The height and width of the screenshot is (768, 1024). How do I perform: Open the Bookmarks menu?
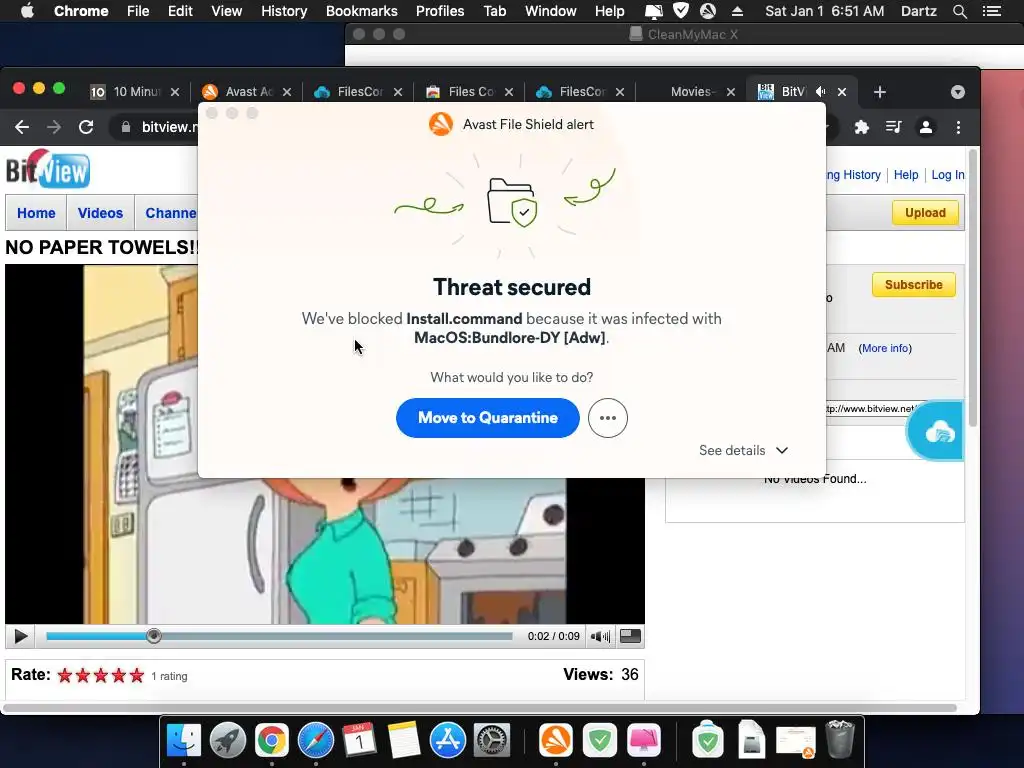[x=362, y=11]
